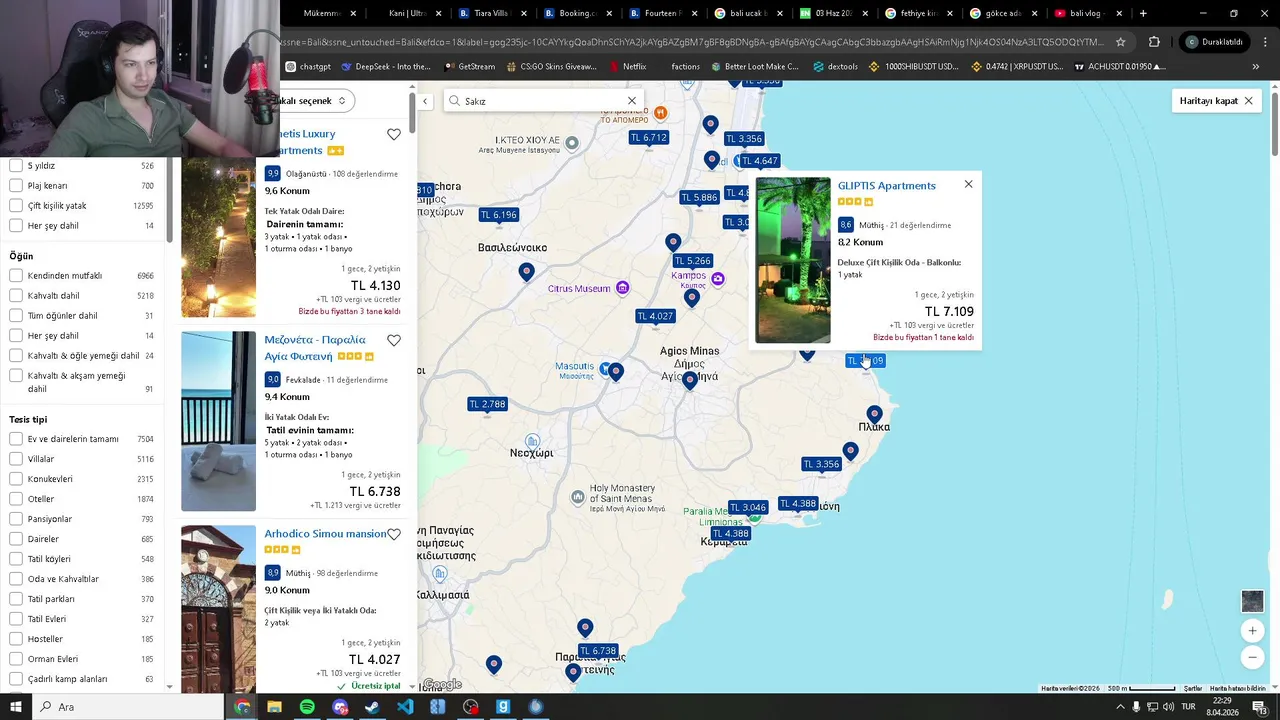Open the DeepSeek bookmark

click(x=386, y=67)
